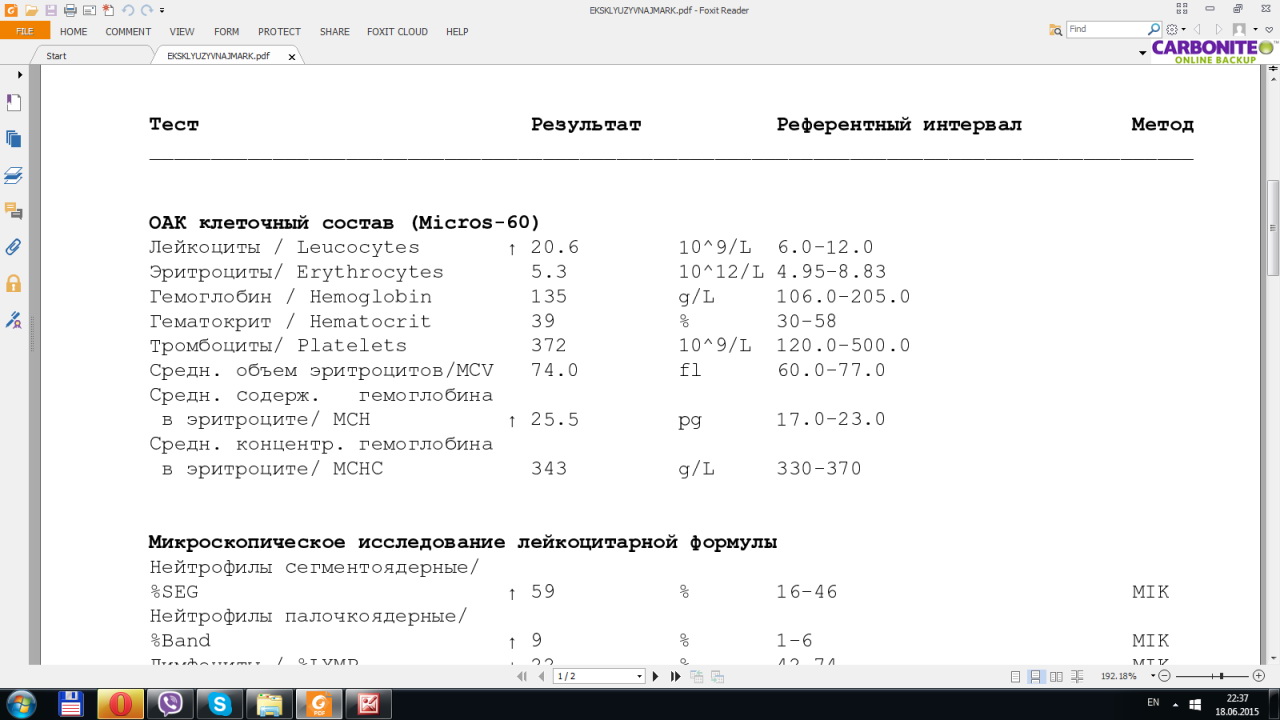Go to next page using arrow
Image resolution: width=1280 pixels, height=720 pixels.
656,677
